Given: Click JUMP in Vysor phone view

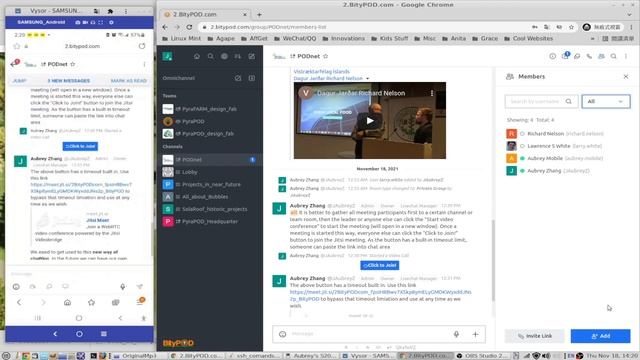Looking at the screenshot, I should [19, 81].
